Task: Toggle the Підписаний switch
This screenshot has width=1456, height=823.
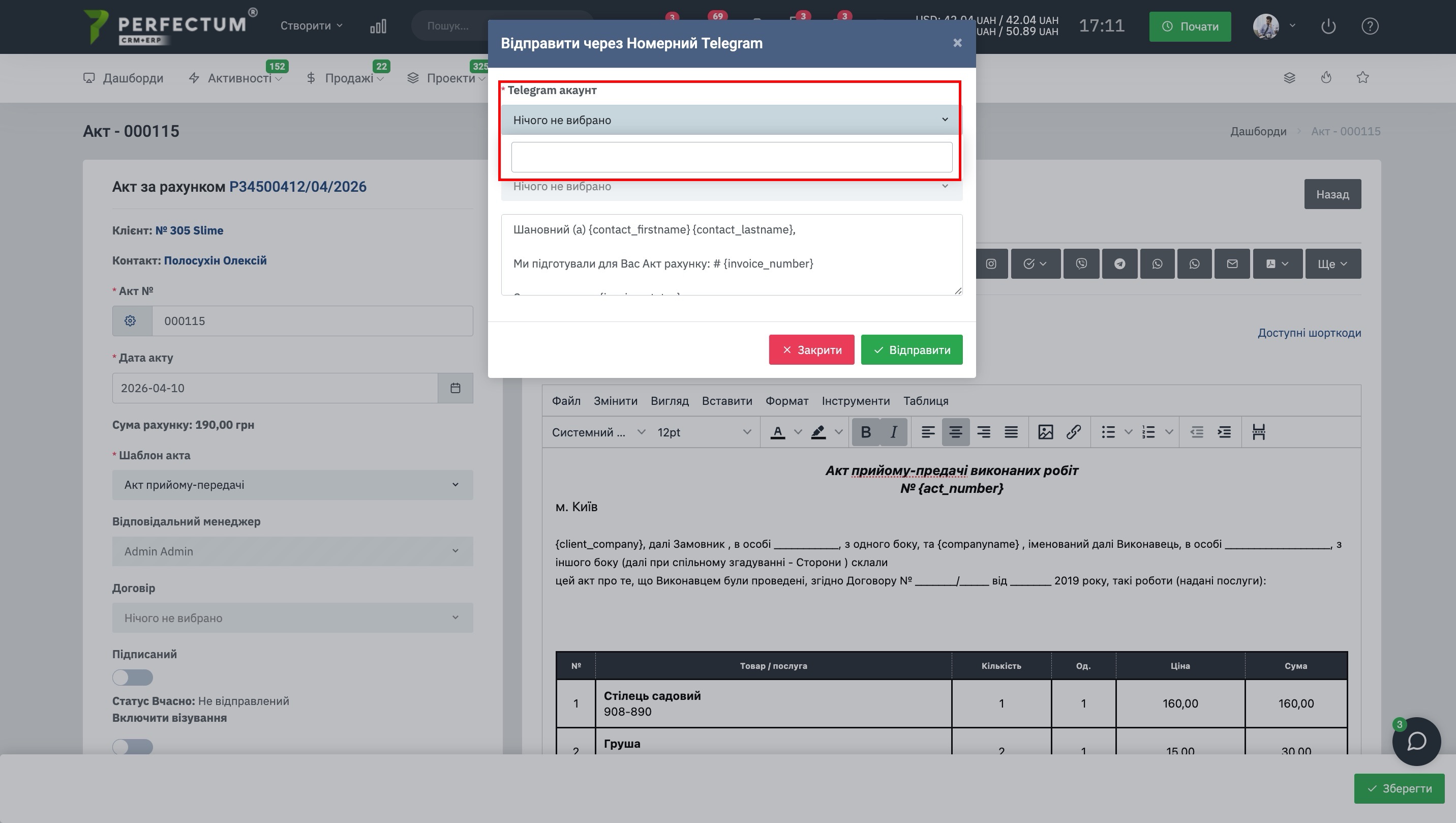Action: click(132, 677)
